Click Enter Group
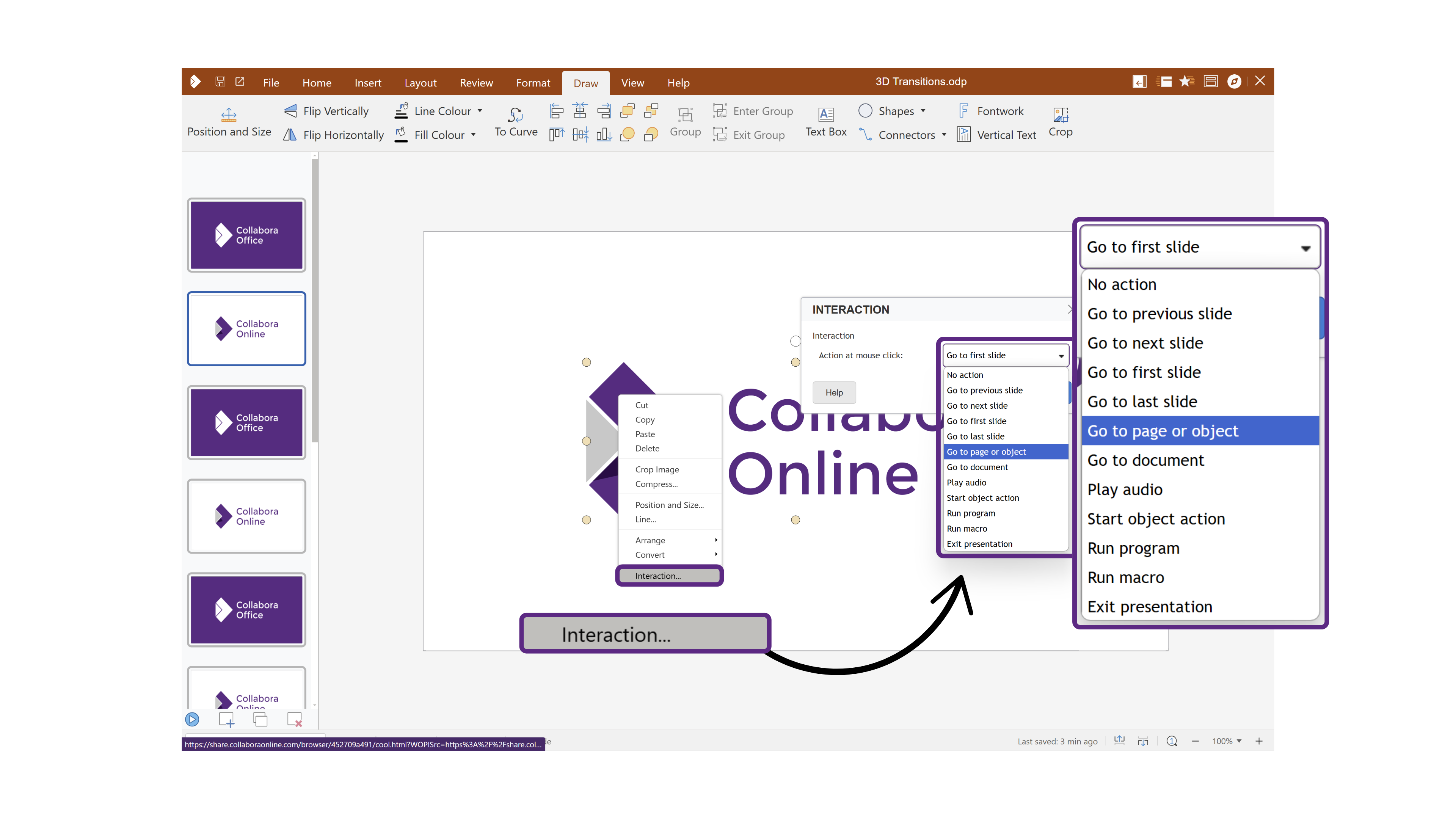This screenshot has width=1456, height=819. (x=753, y=111)
